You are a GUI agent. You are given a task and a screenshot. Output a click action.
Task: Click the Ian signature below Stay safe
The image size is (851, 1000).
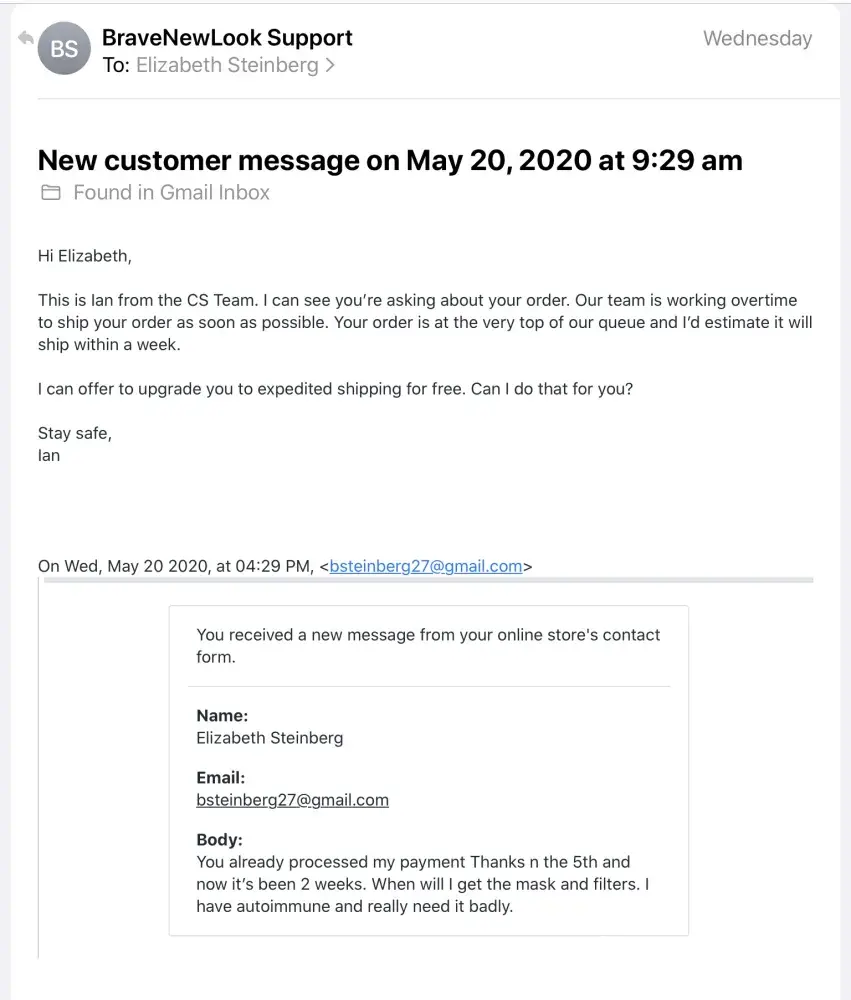(49, 455)
